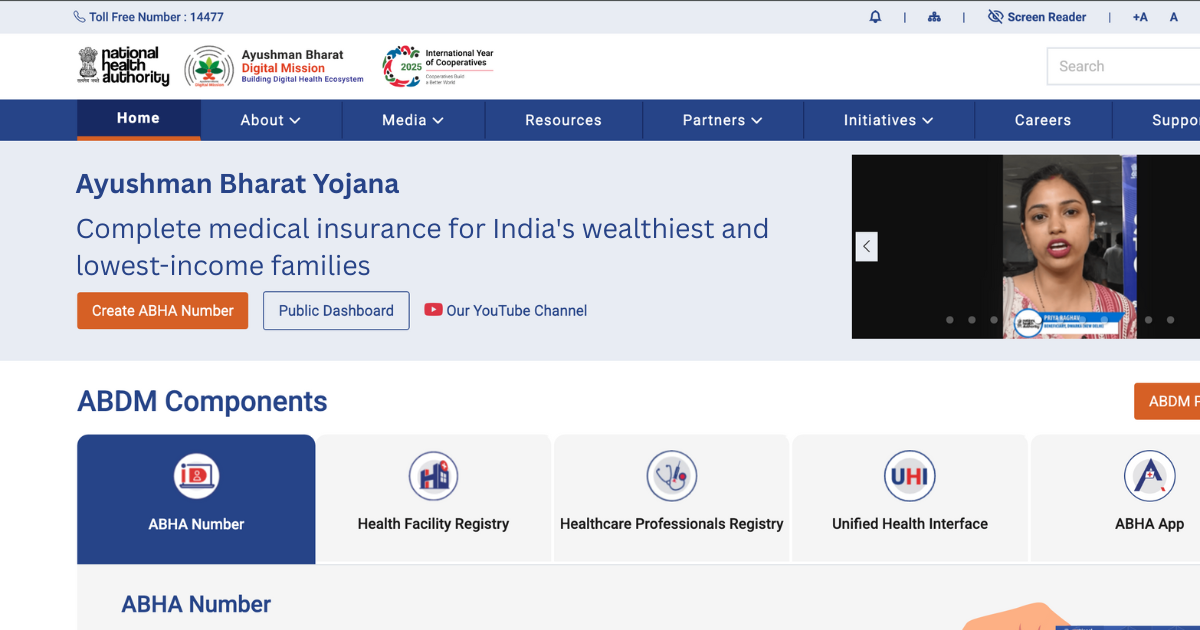The width and height of the screenshot is (1200, 630).
Task: Switch to Unified Health Interface tab
Action: (x=909, y=499)
